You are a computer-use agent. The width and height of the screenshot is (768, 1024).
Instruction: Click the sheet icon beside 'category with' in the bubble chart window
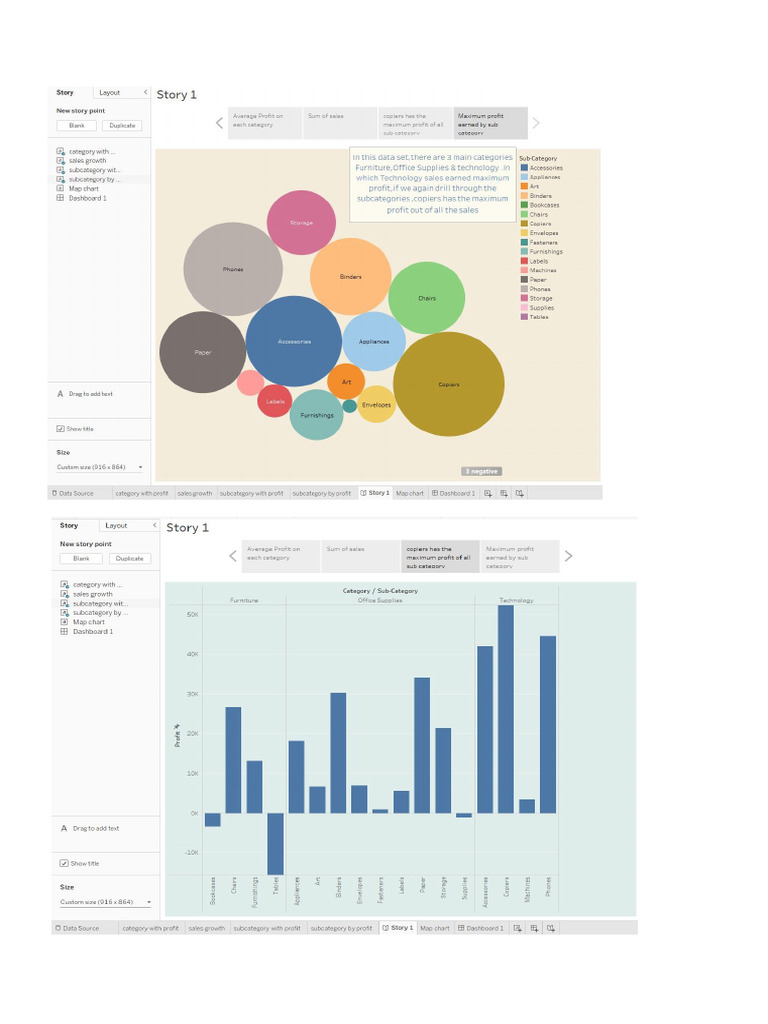pyautogui.click(x=60, y=152)
